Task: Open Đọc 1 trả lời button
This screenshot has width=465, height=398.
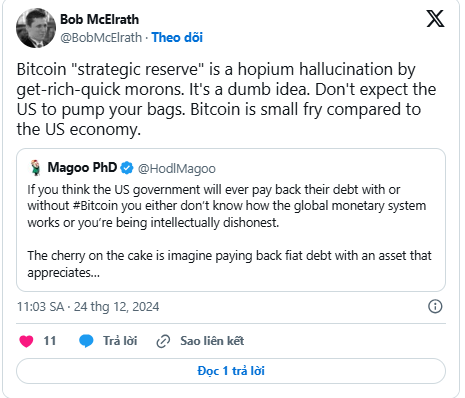Action: pos(231,371)
